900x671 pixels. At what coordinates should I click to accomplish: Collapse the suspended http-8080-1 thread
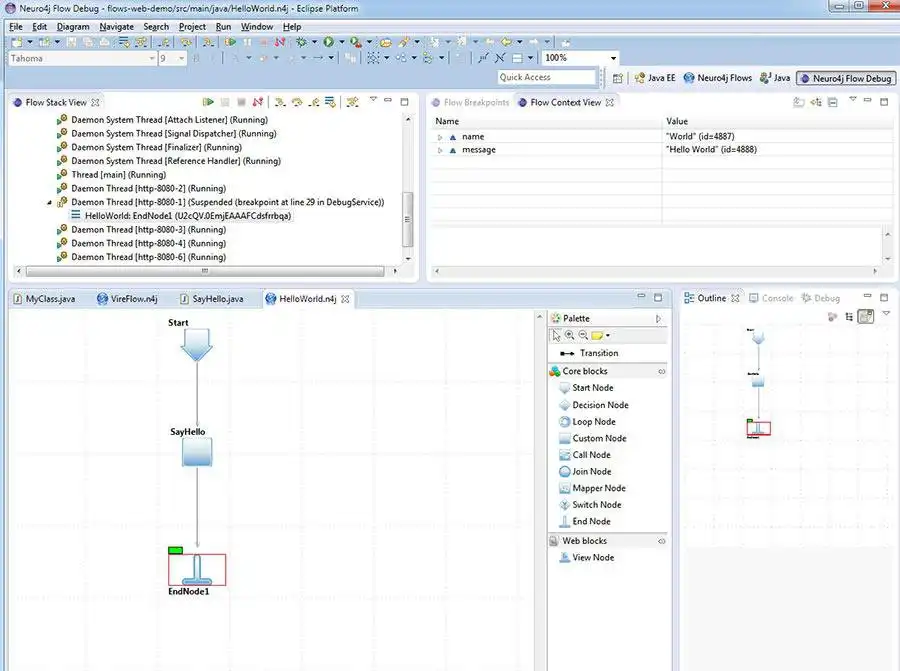point(49,202)
